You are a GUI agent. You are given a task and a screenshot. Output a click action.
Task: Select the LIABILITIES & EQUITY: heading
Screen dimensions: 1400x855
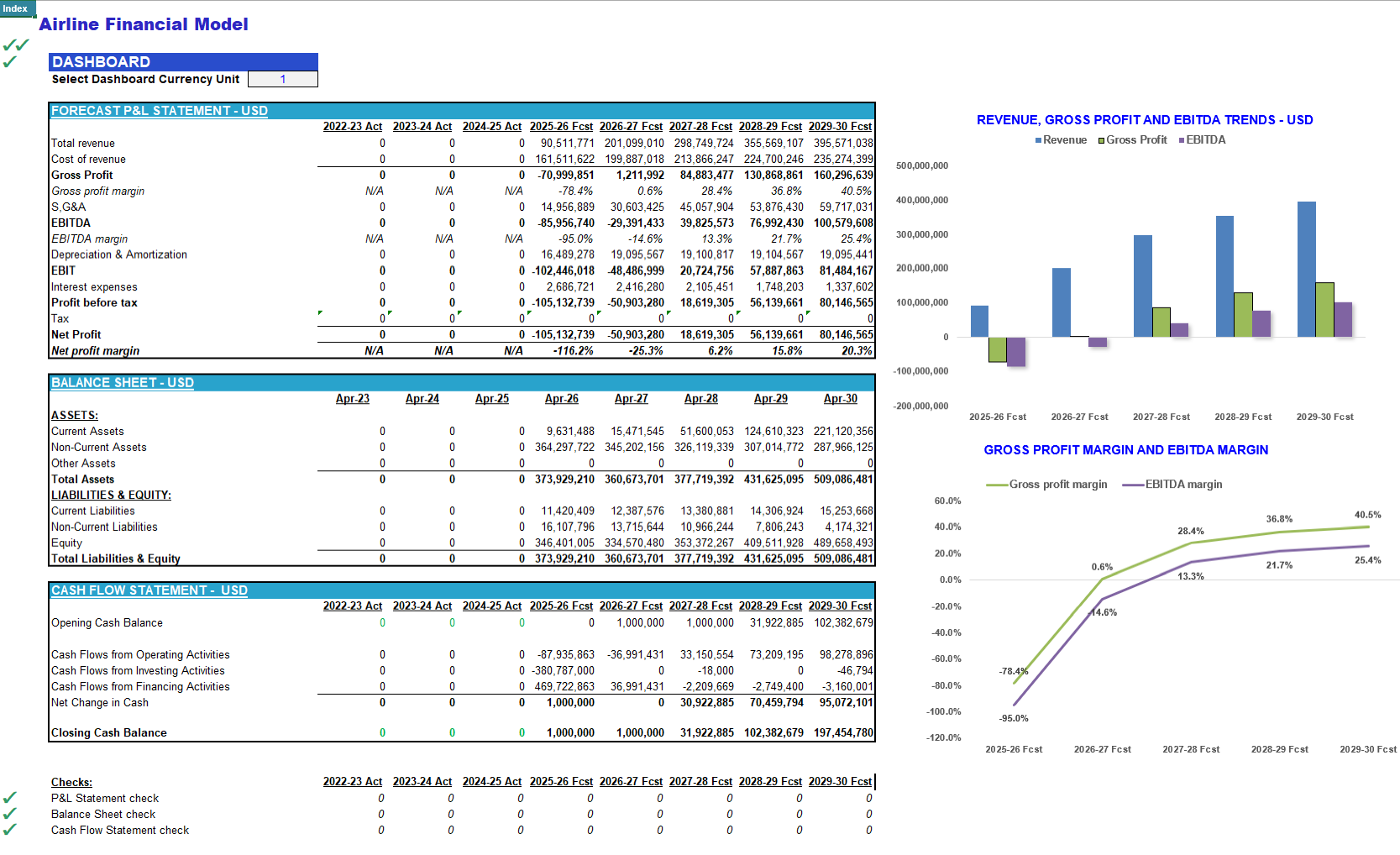coord(111,496)
